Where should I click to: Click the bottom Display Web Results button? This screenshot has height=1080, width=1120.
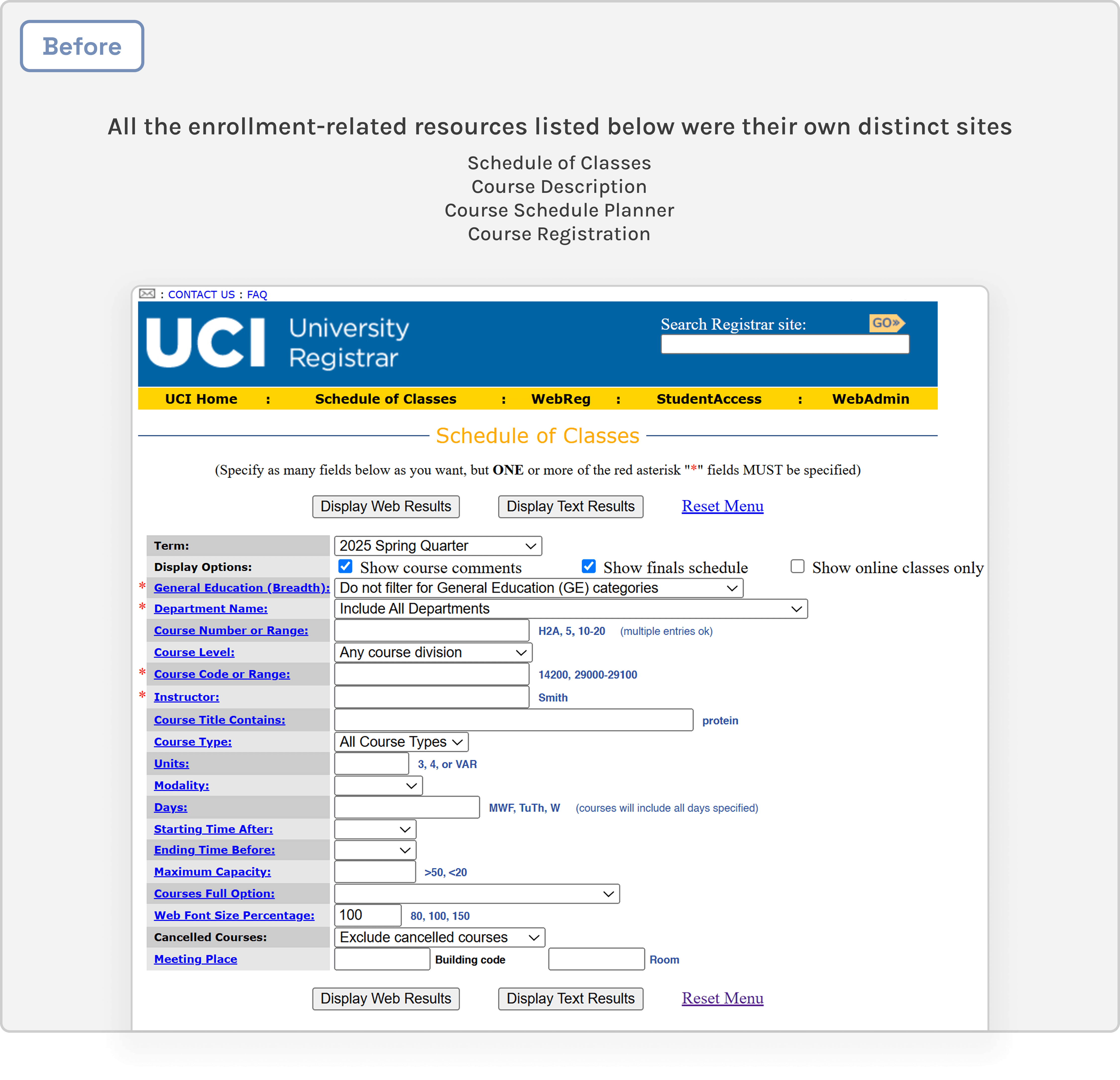click(386, 999)
